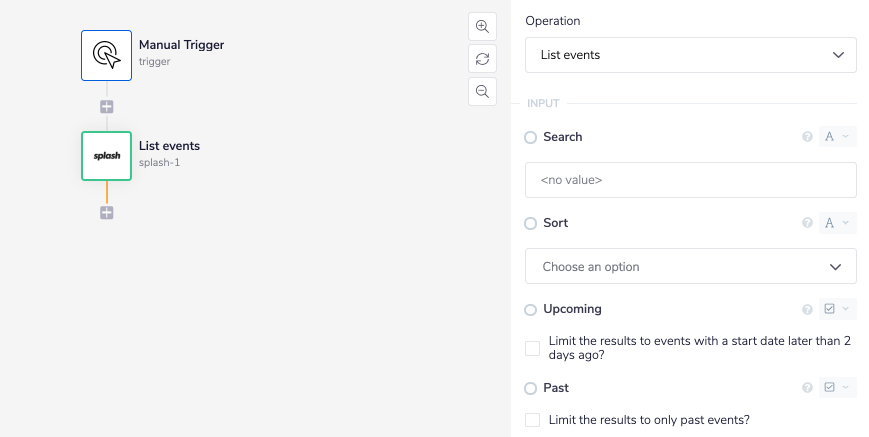Toggle the Sort field radio button
Image resolution: width=869 pixels, height=437 pixels.
click(531, 224)
